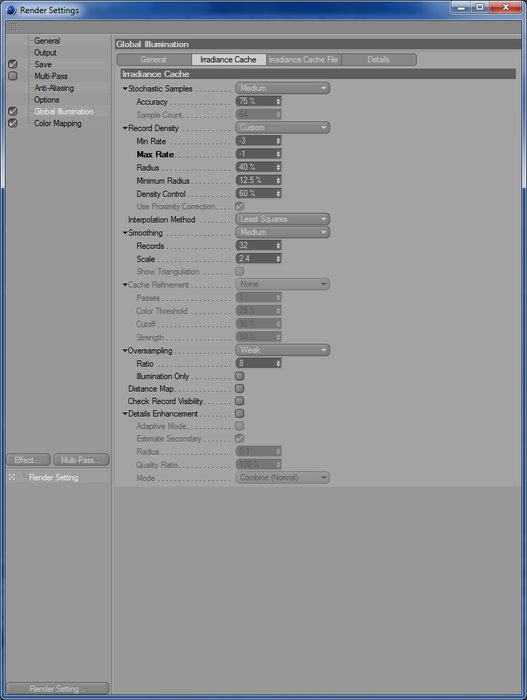Image resolution: width=527 pixels, height=700 pixels.
Task: Enable the Details Enhancement checkbox
Action: point(240,413)
